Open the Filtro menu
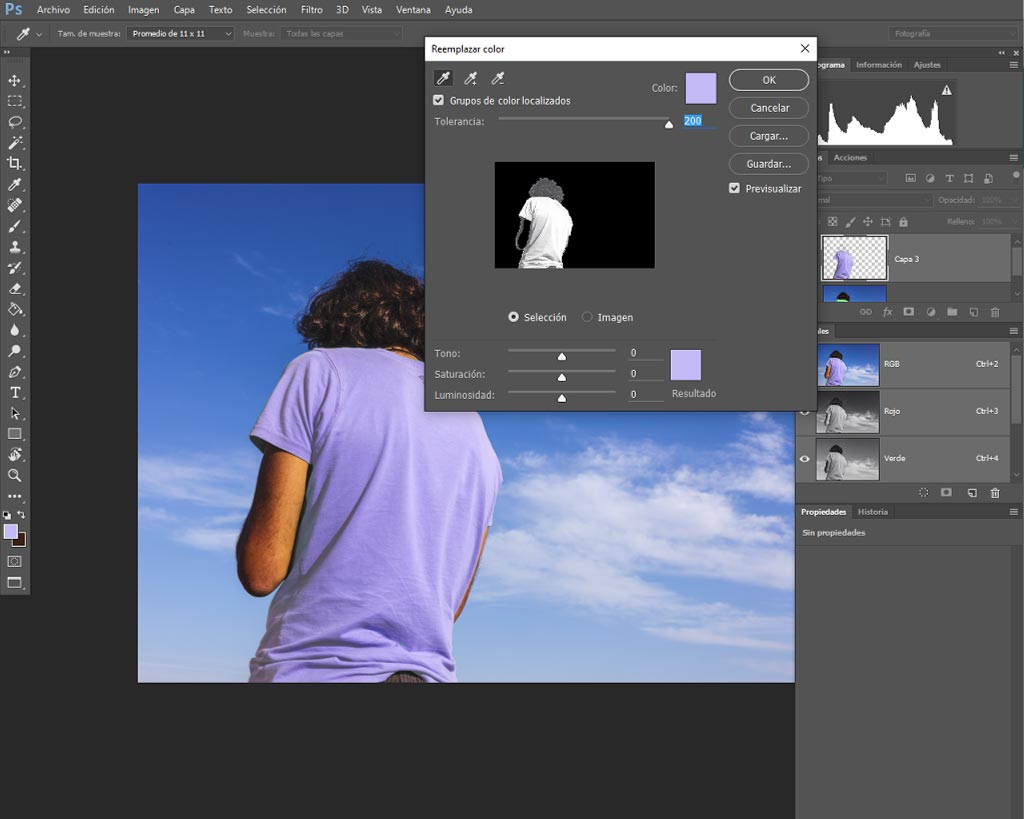The height and width of the screenshot is (819, 1024). point(312,10)
